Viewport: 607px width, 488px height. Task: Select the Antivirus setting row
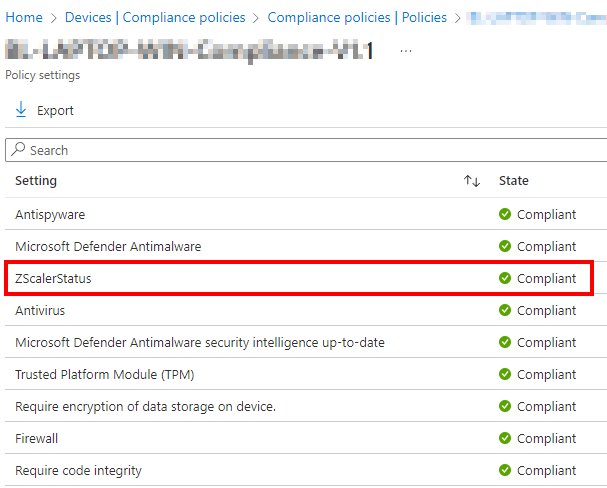(306, 310)
